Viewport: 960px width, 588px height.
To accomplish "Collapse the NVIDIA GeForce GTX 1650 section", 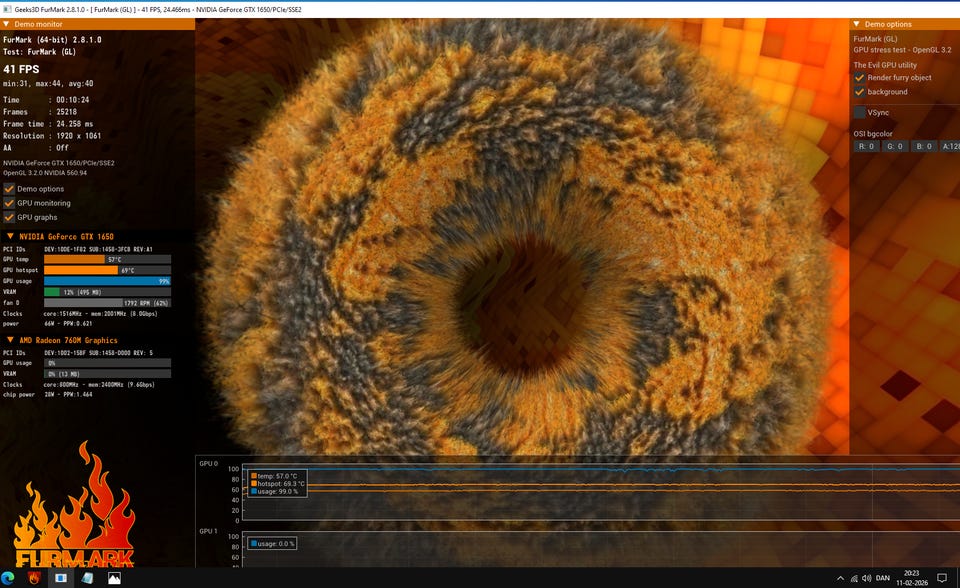I will point(10,236).
